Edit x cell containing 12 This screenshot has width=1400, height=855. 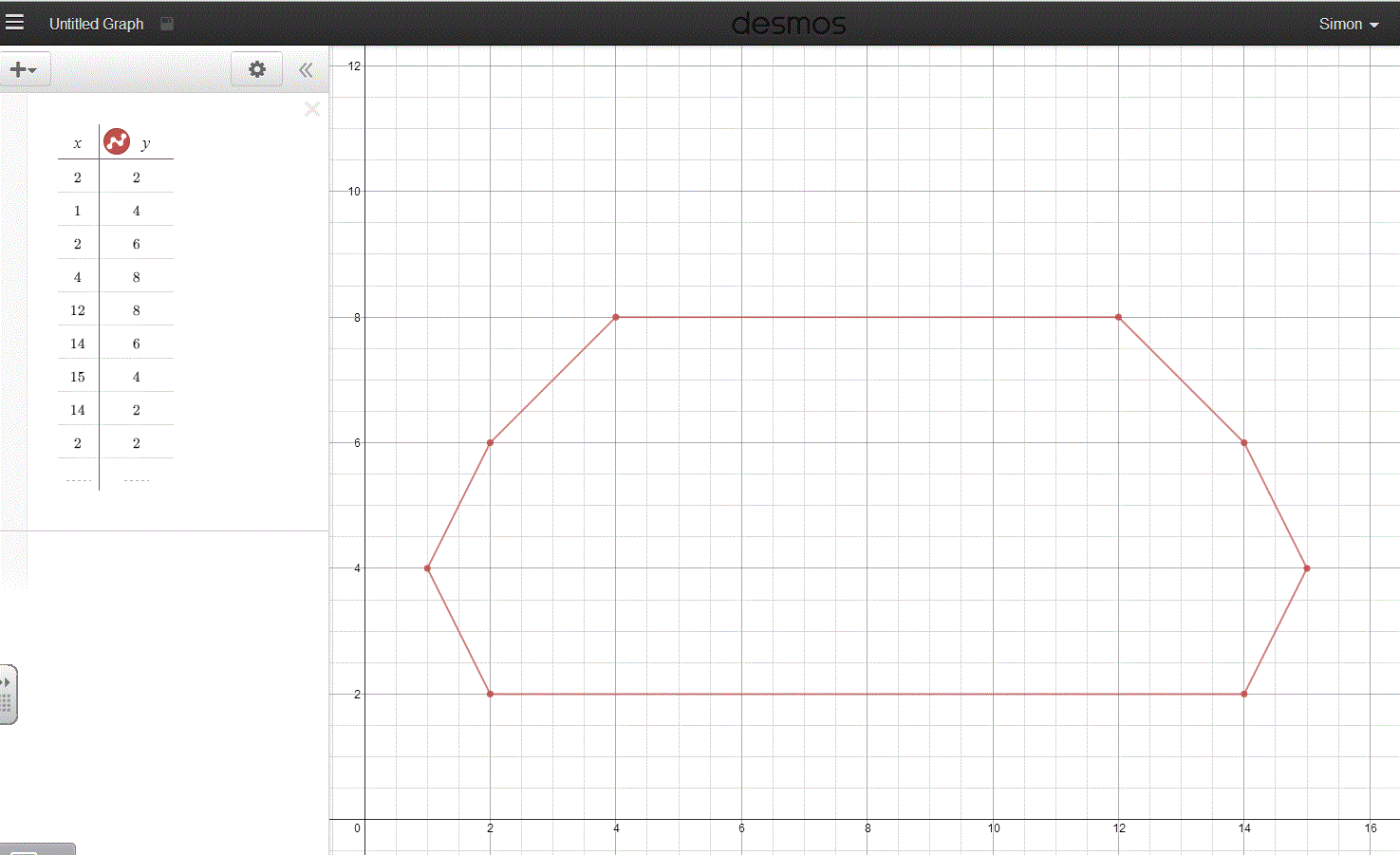click(78, 310)
